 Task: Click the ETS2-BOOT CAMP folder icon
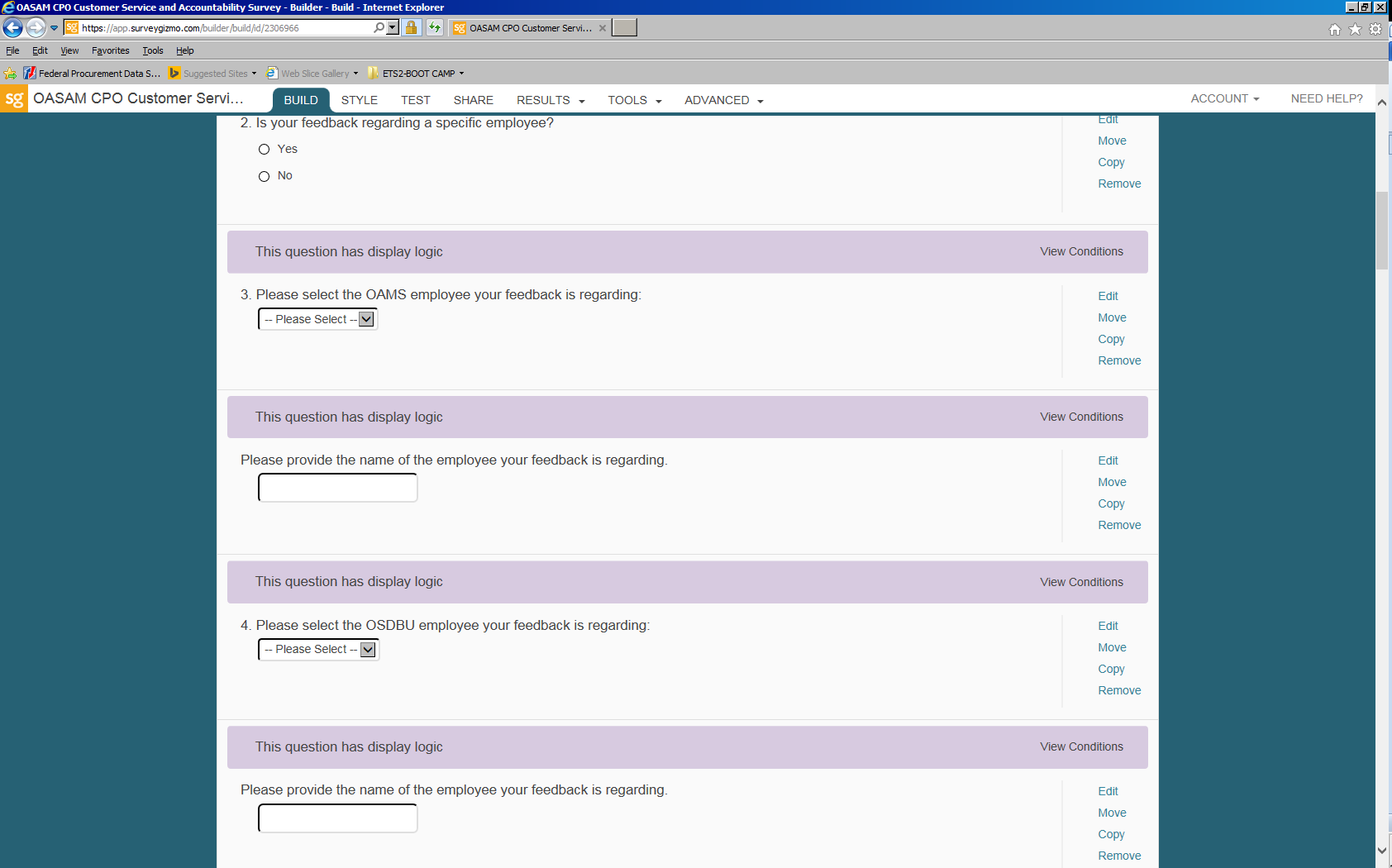(373, 73)
